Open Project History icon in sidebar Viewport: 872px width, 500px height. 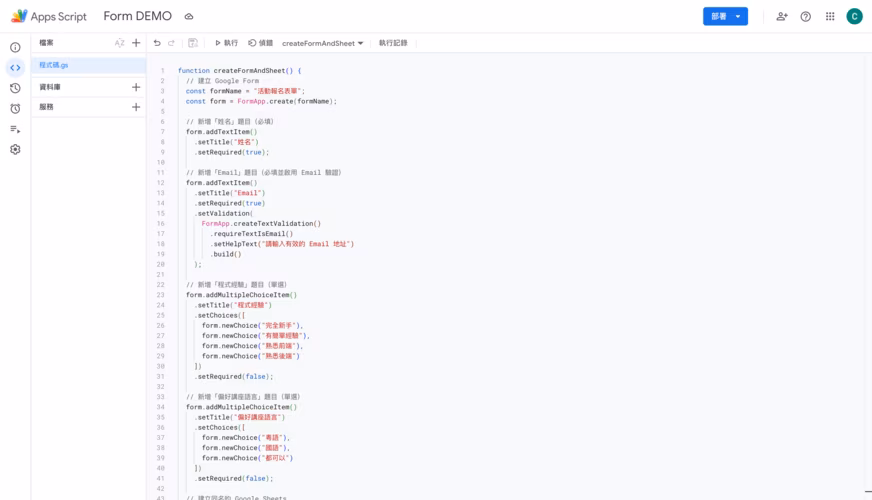click(x=15, y=88)
